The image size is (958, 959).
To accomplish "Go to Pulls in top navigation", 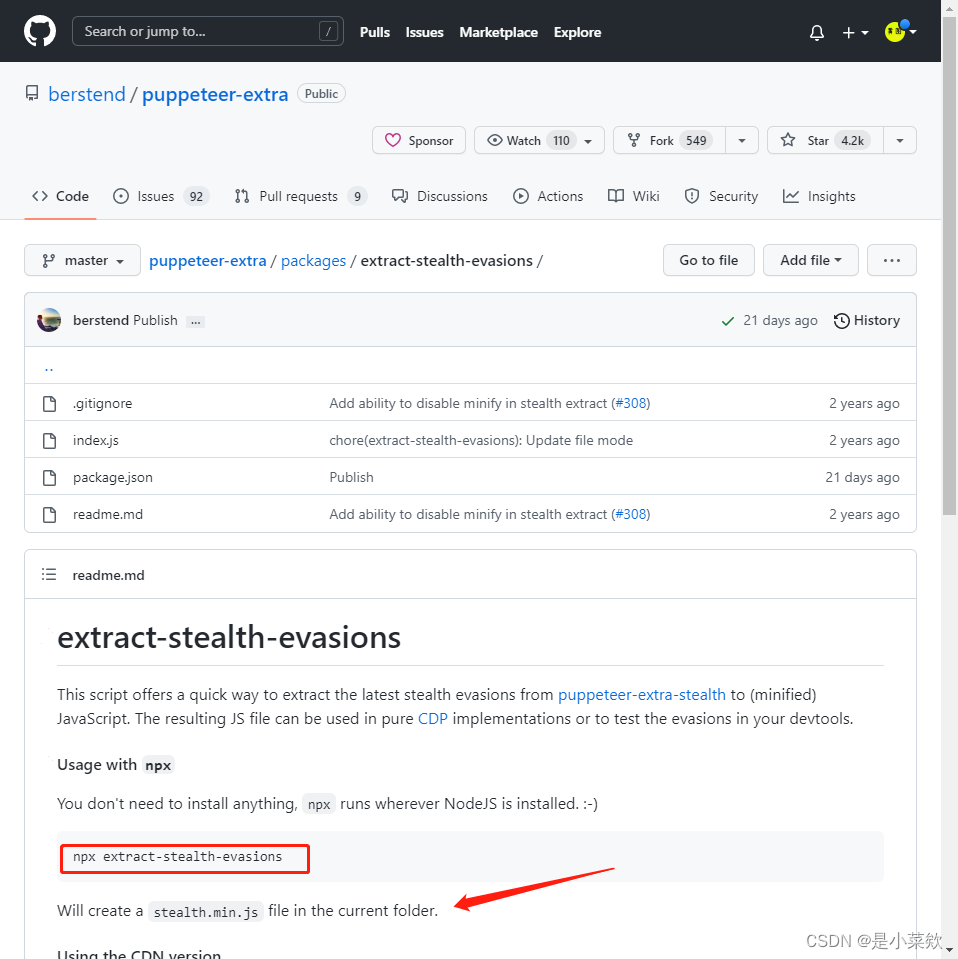I will point(374,32).
